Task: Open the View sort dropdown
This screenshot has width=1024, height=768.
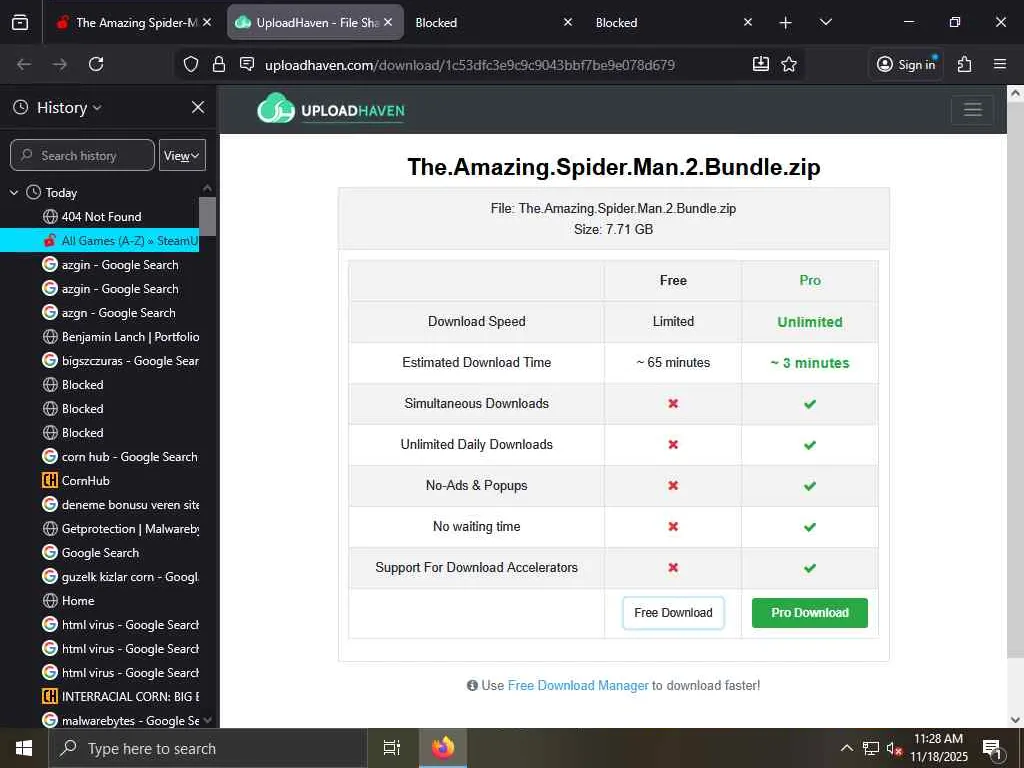Action: click(x=182, y=155)
